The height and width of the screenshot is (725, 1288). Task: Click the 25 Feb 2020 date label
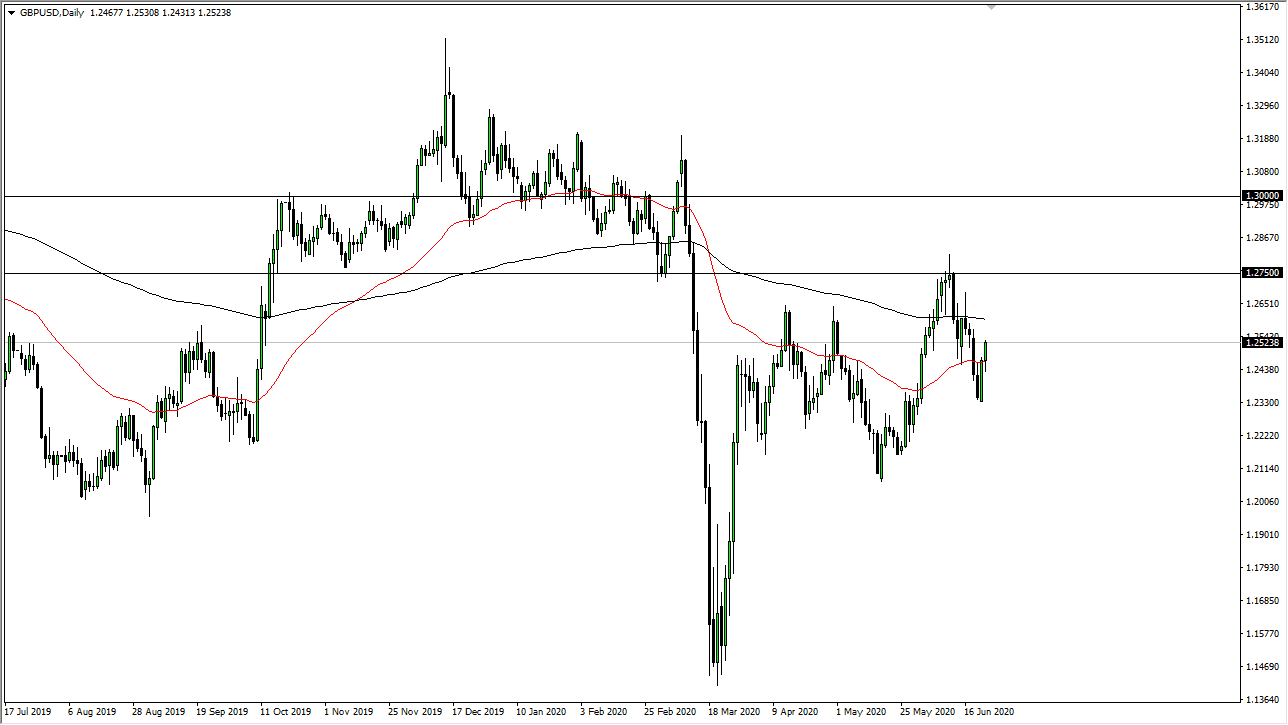pyautogui.click(x=670, y=713)
